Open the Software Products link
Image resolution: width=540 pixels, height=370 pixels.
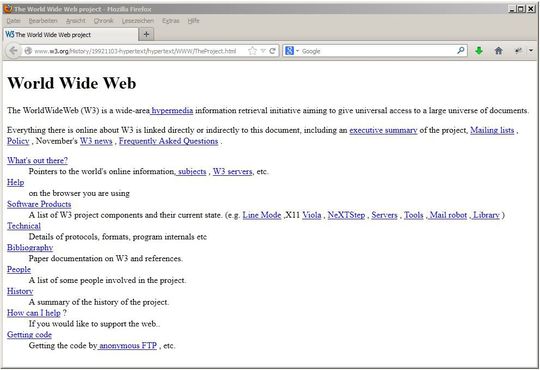pyautogui.click(x=39, y=204)
